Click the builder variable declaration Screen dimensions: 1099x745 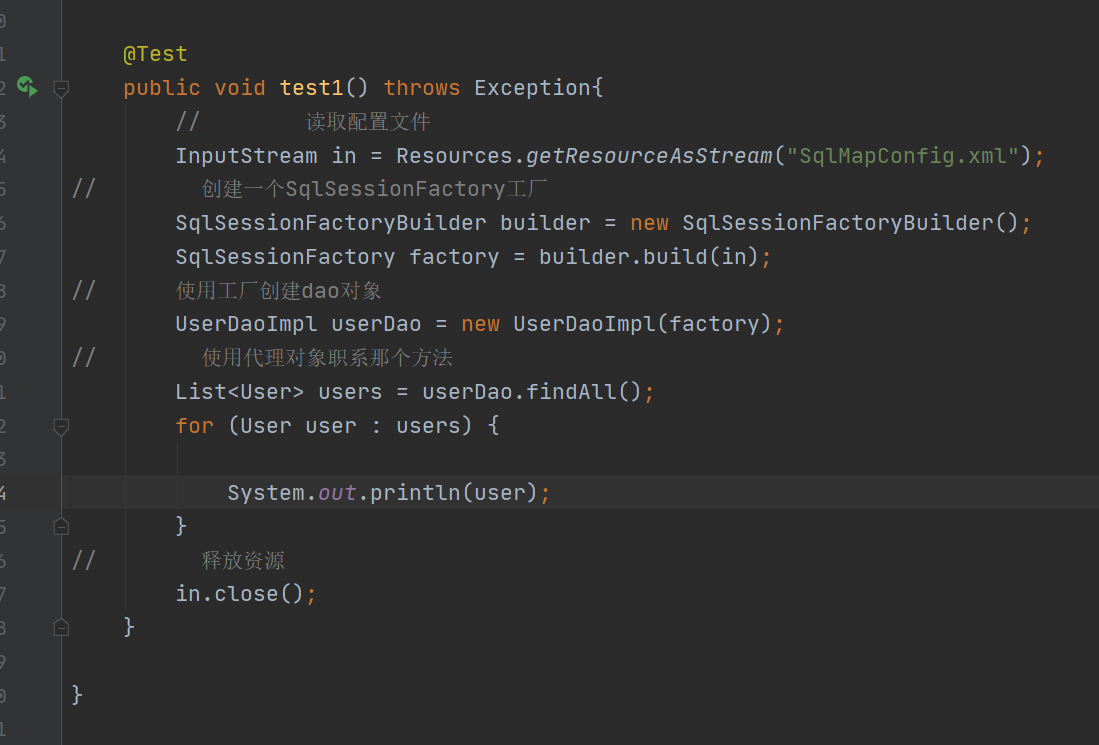click(545, 223)
